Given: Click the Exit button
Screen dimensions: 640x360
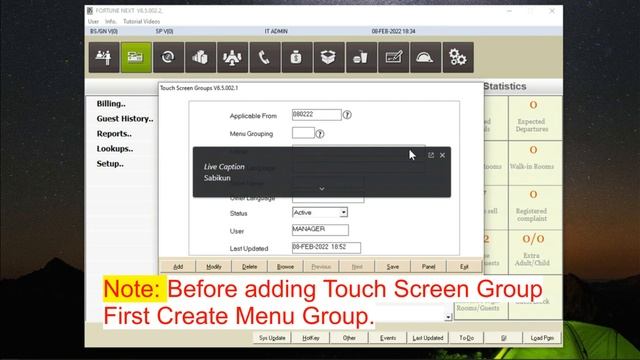Looking at the screenshot, I should tap(464, 267).
